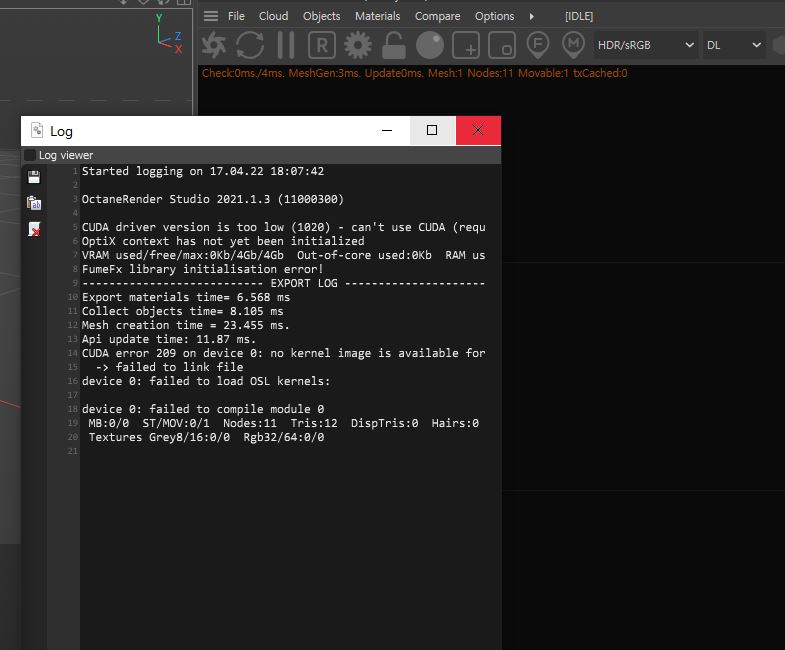
Task: Click 'Collect objects time= 8.105 ms' line
Action: [183, 311]
